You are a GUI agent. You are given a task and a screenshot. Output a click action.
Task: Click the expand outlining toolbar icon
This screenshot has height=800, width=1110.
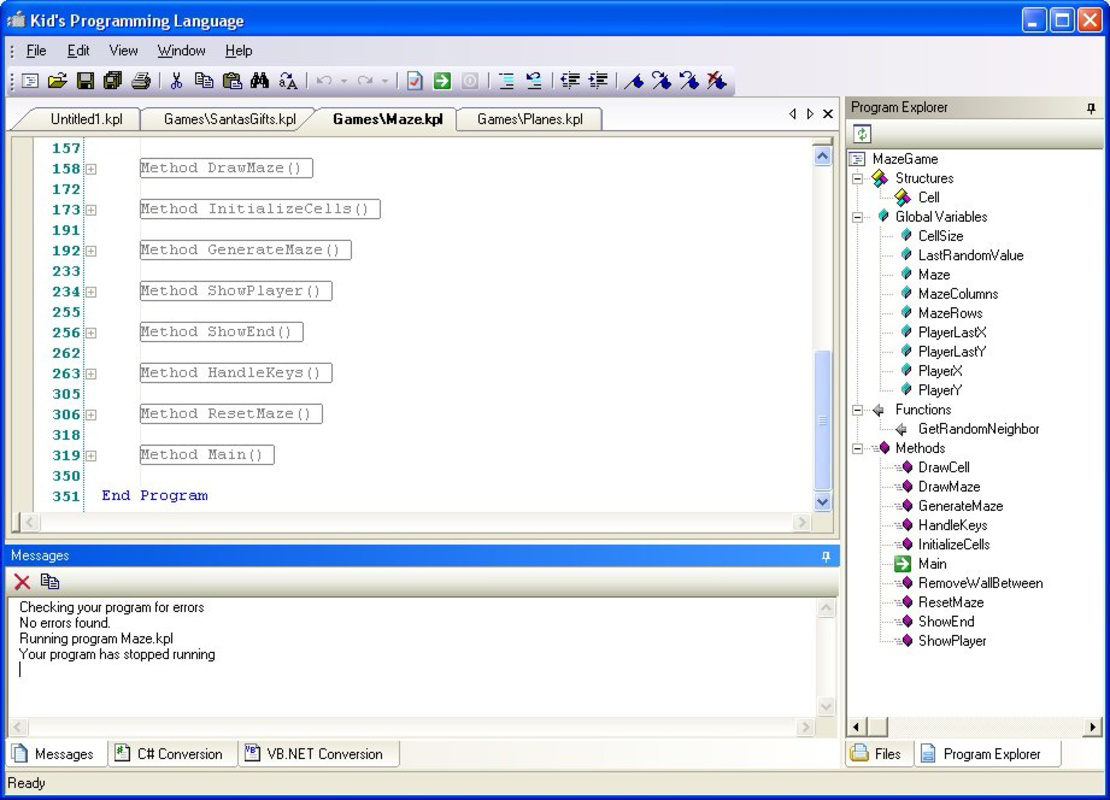click(x=534, y=81)
